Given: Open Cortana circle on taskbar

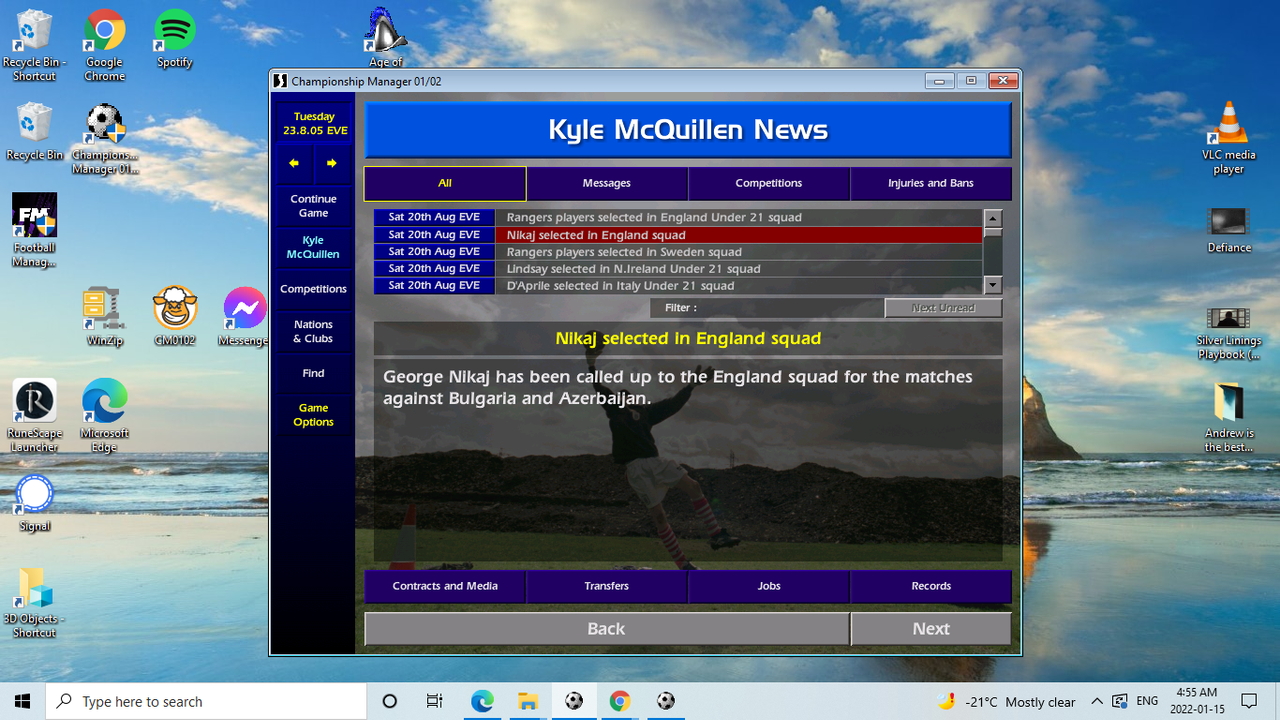Looking at the screenshot, I should tap(390, 701).
